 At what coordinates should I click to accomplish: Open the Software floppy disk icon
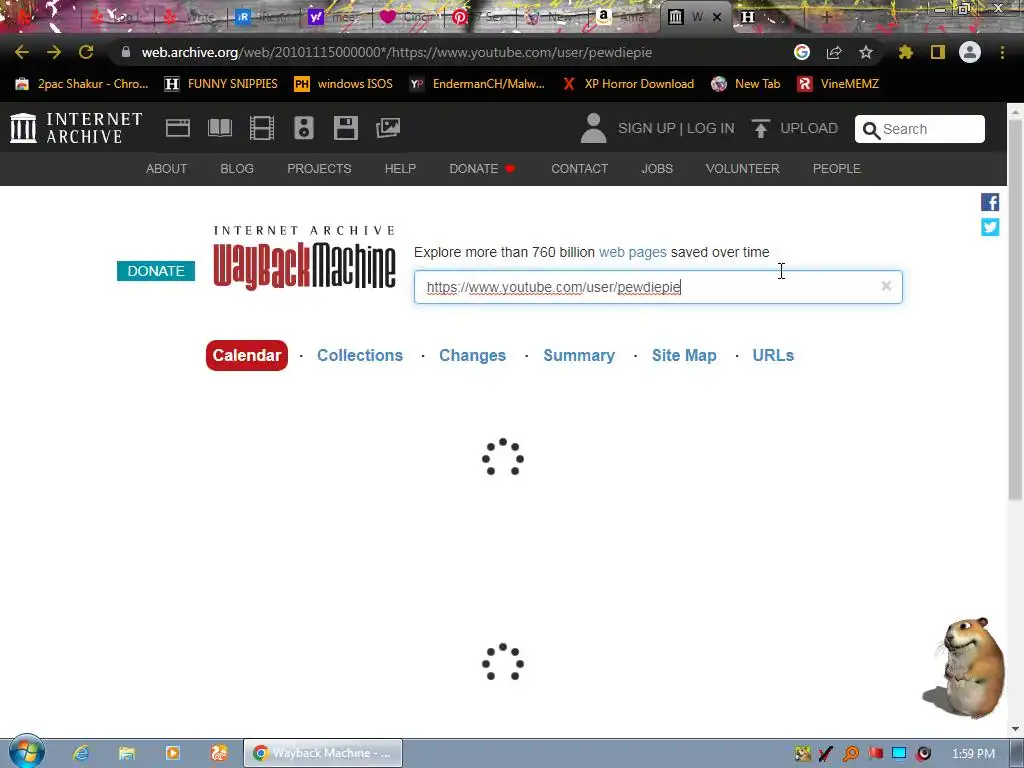pyautogui.click(x=345, y=128)
